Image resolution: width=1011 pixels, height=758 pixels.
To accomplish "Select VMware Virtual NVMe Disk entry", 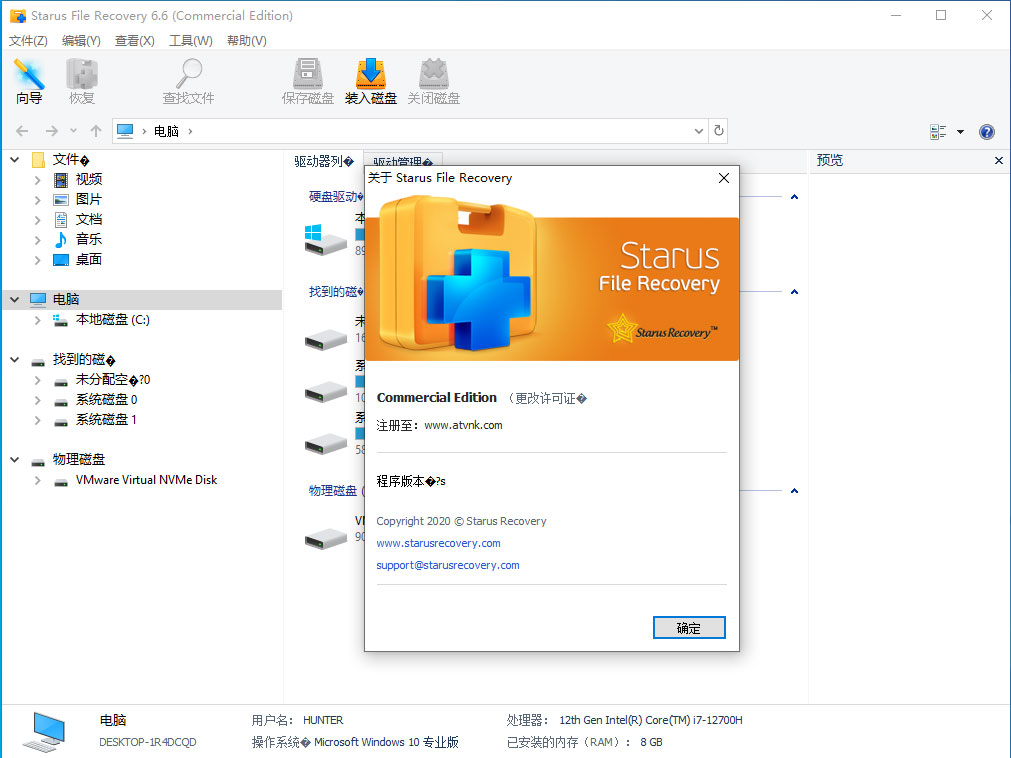I will coord(146,480).
